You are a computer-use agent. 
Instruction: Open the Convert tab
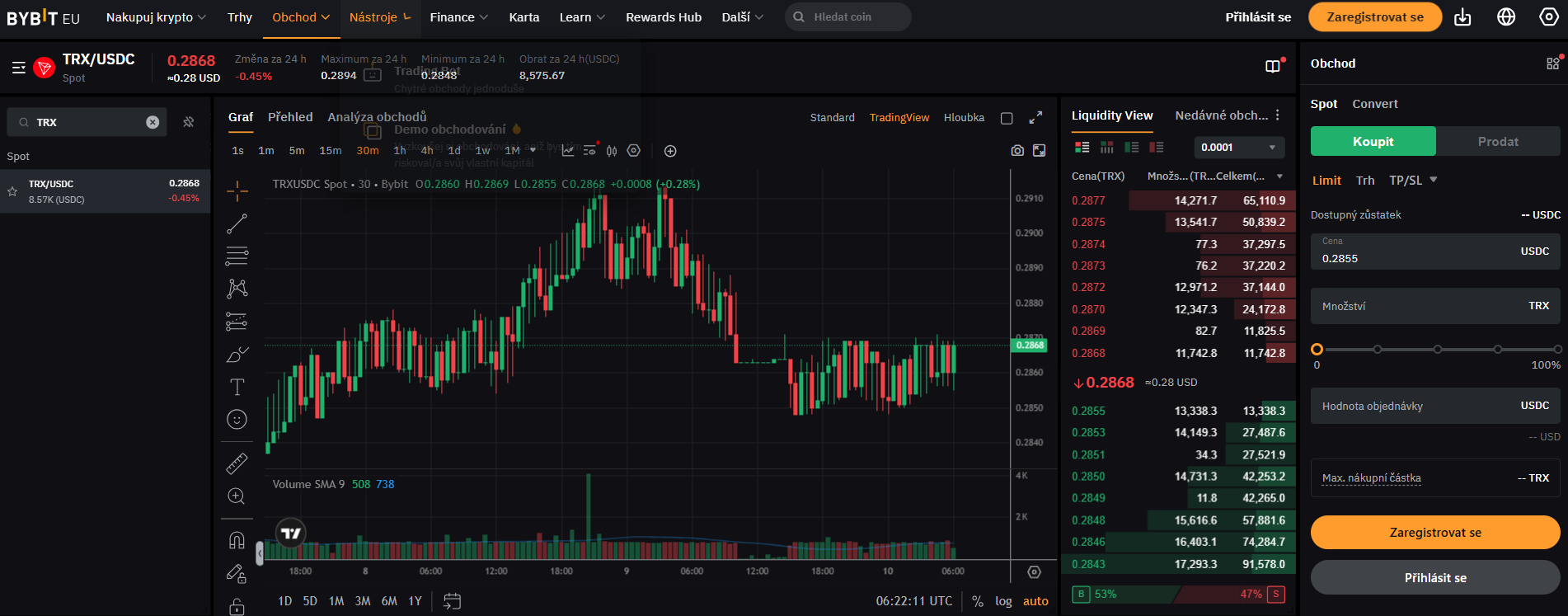coord(1374,104)
